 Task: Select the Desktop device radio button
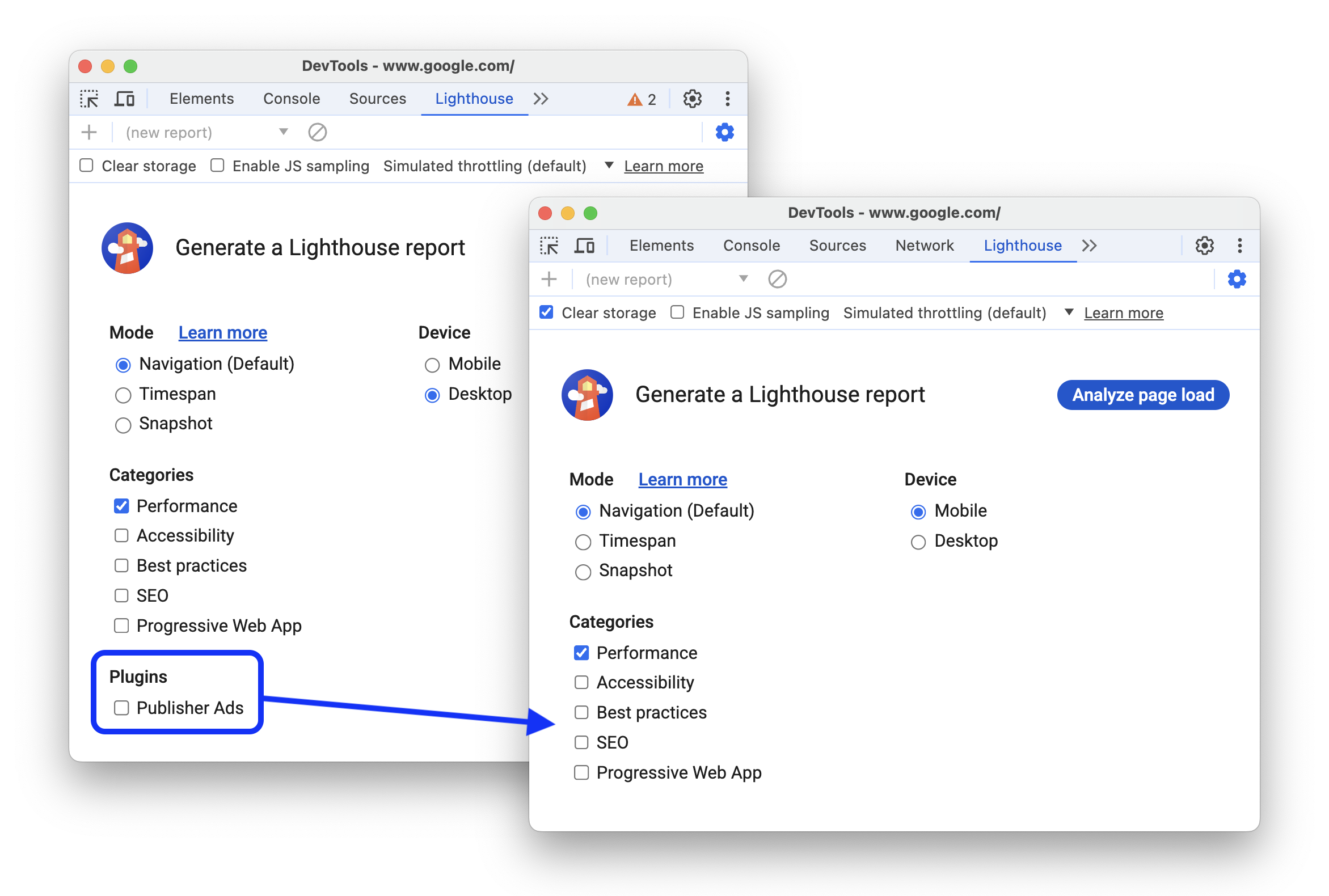[917, 541]
